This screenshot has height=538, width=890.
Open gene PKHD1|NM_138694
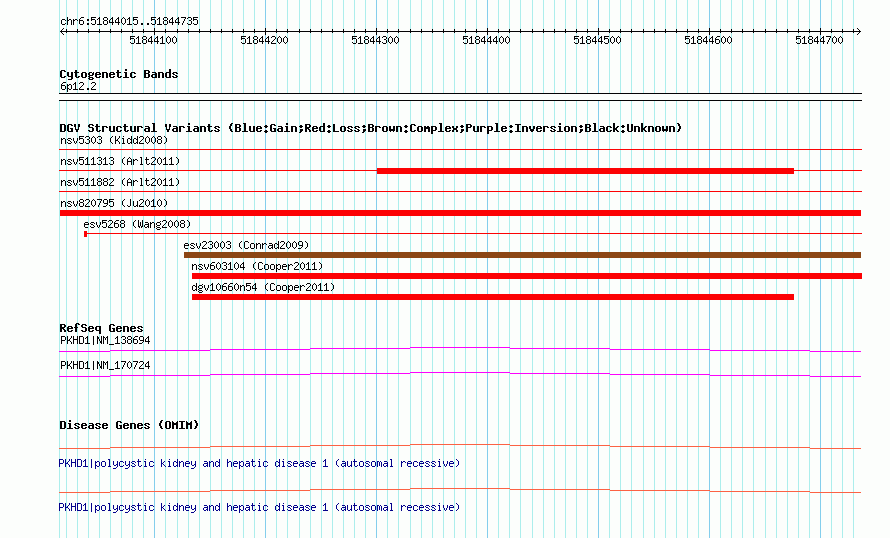(105, 341)
